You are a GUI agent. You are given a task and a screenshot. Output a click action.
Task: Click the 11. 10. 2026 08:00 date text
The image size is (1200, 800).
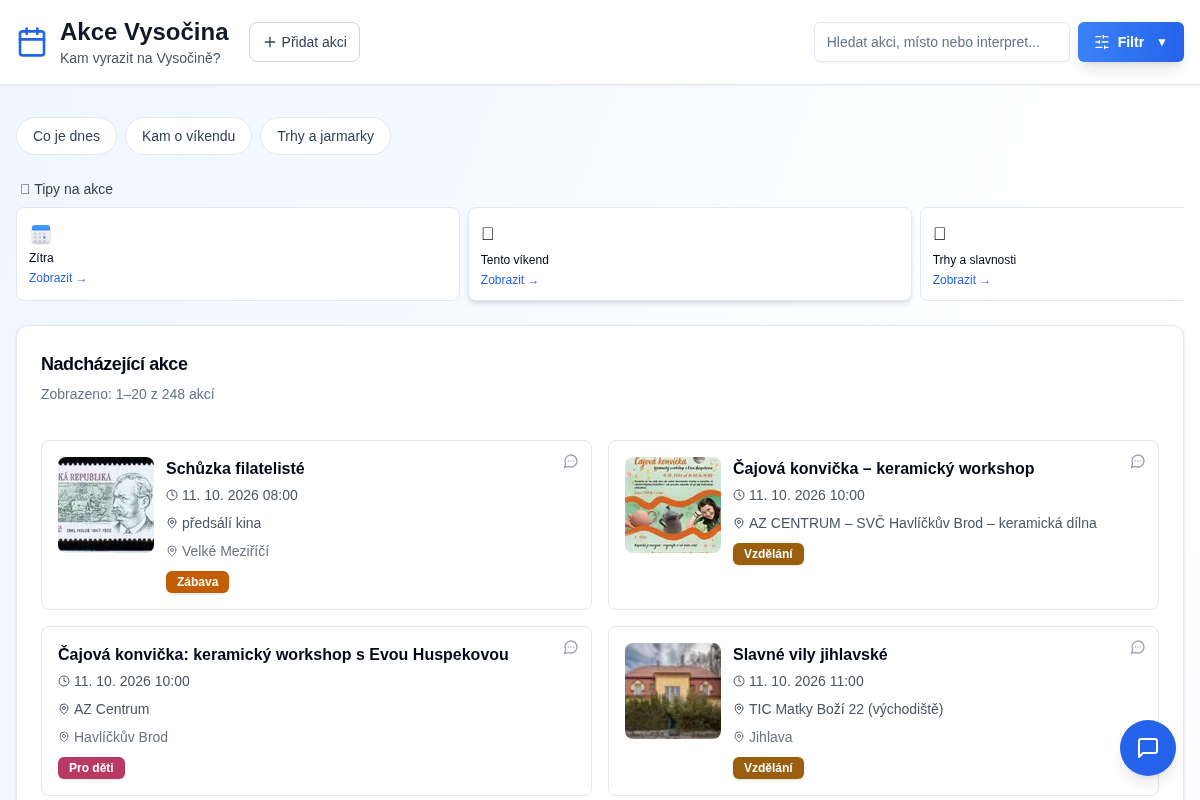(x=240, y=495)
